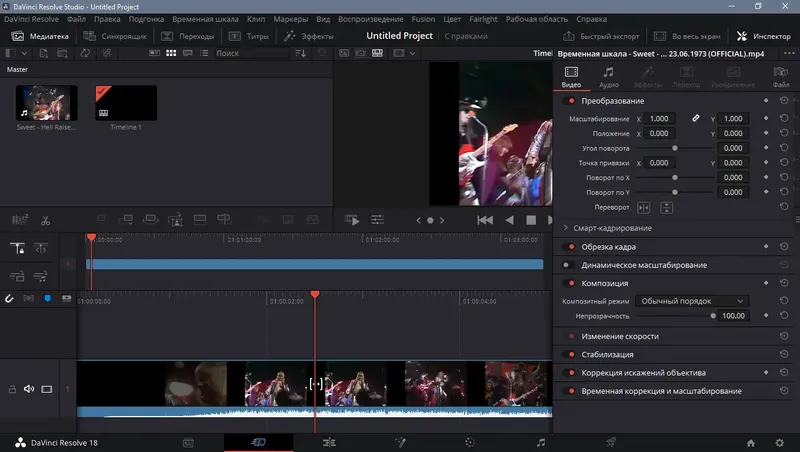This screenshot has width=800, height=452.
Task: Mute track 1 with the speaker icon
Action: pos(29,389)
